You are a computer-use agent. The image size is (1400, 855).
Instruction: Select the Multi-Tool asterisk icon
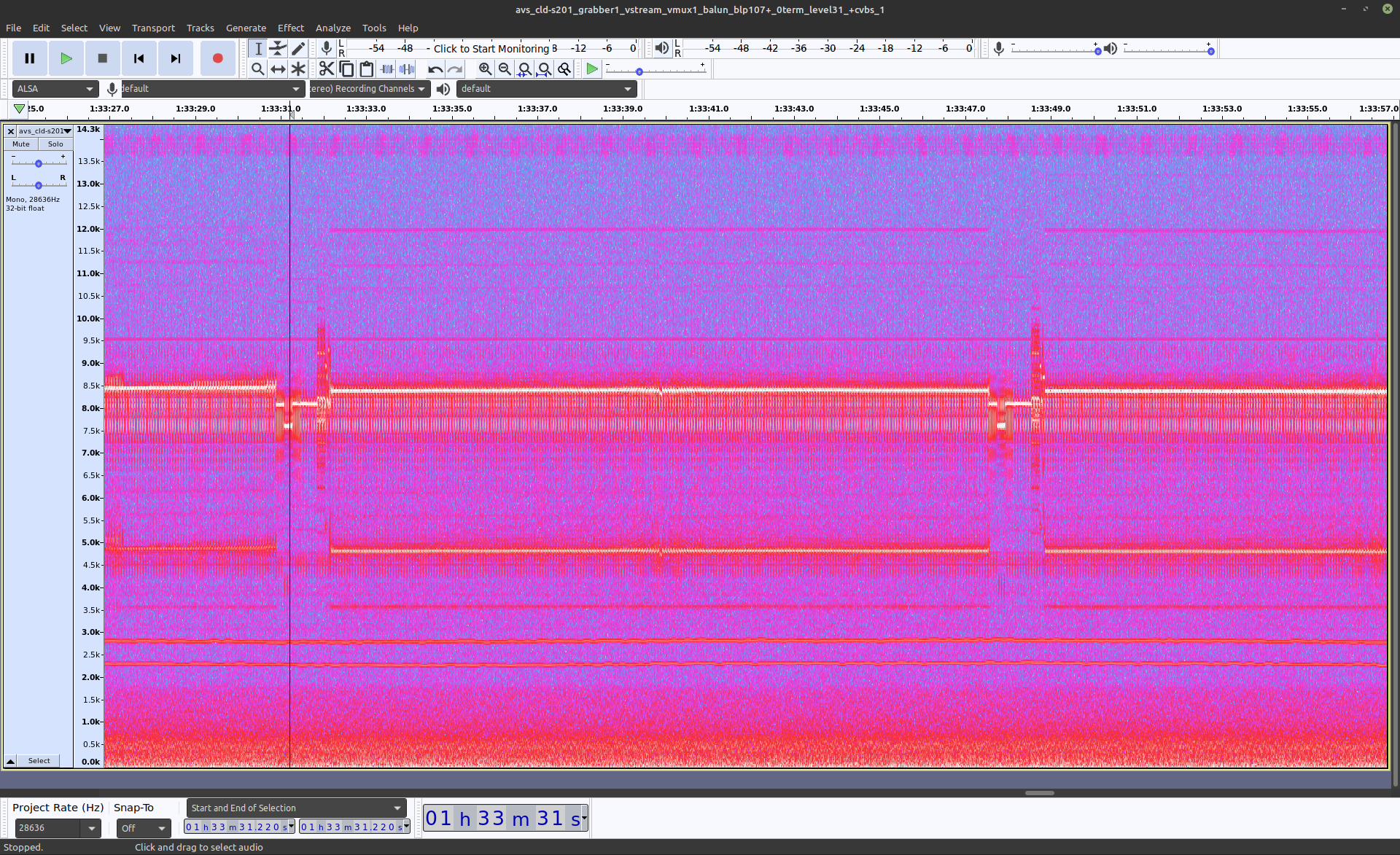298,69
